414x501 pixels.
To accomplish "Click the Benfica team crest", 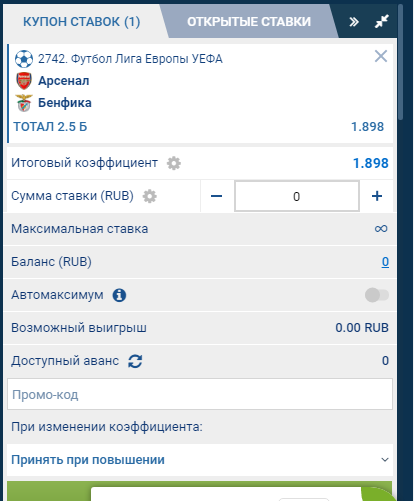I will pos(24,103).
